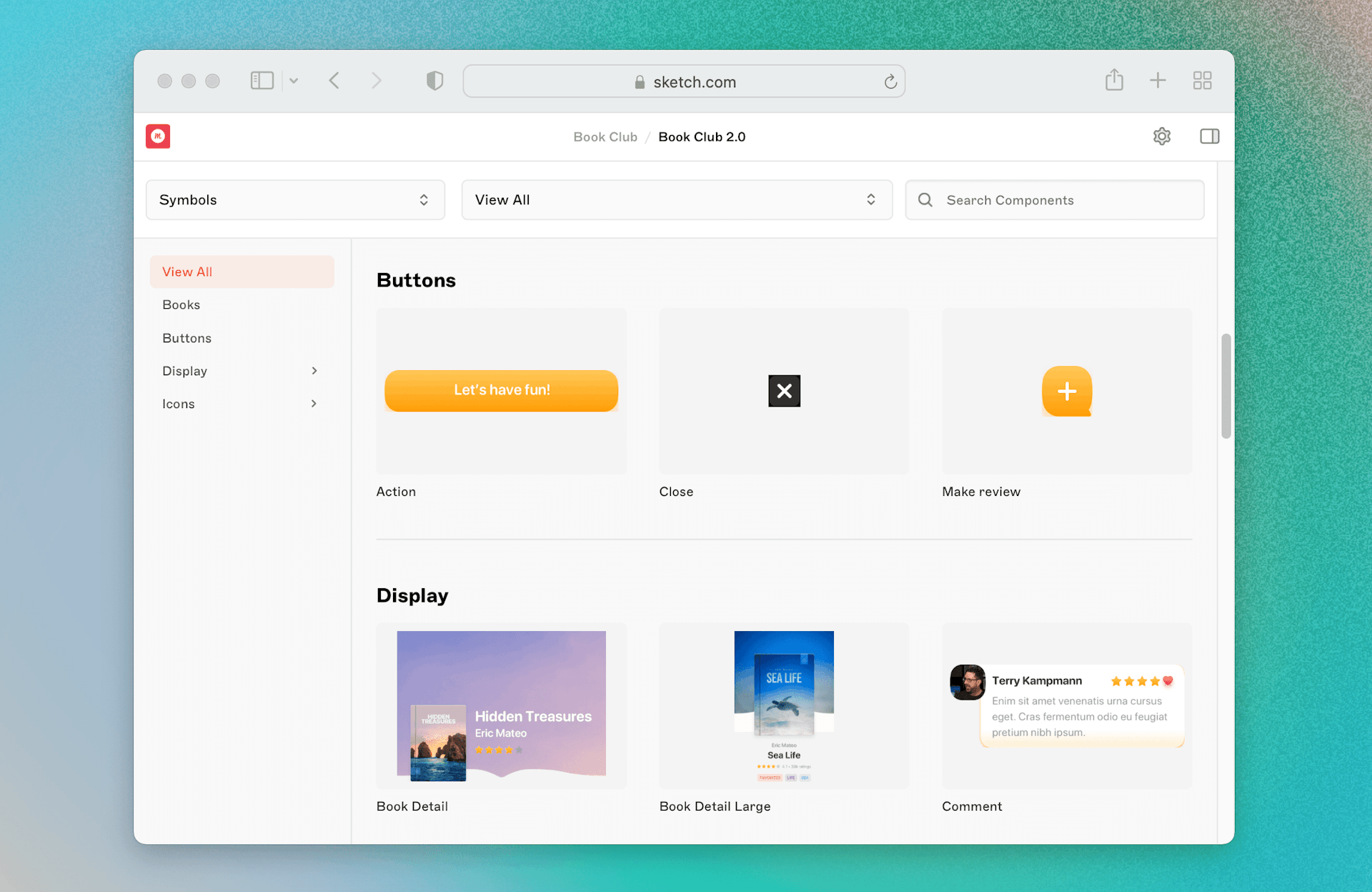Open a new tab with plus icon

pyautogui.click(x=1158, y=80)
